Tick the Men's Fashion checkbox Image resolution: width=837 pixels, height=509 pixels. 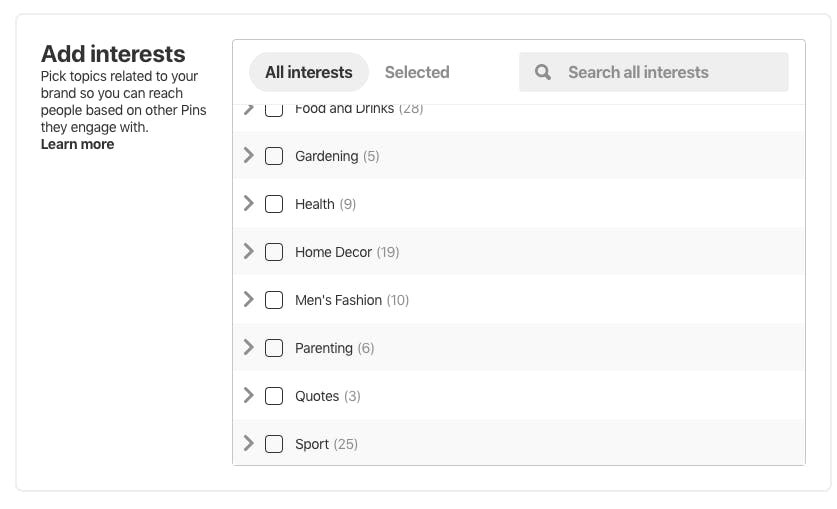[x=274, y=300]
